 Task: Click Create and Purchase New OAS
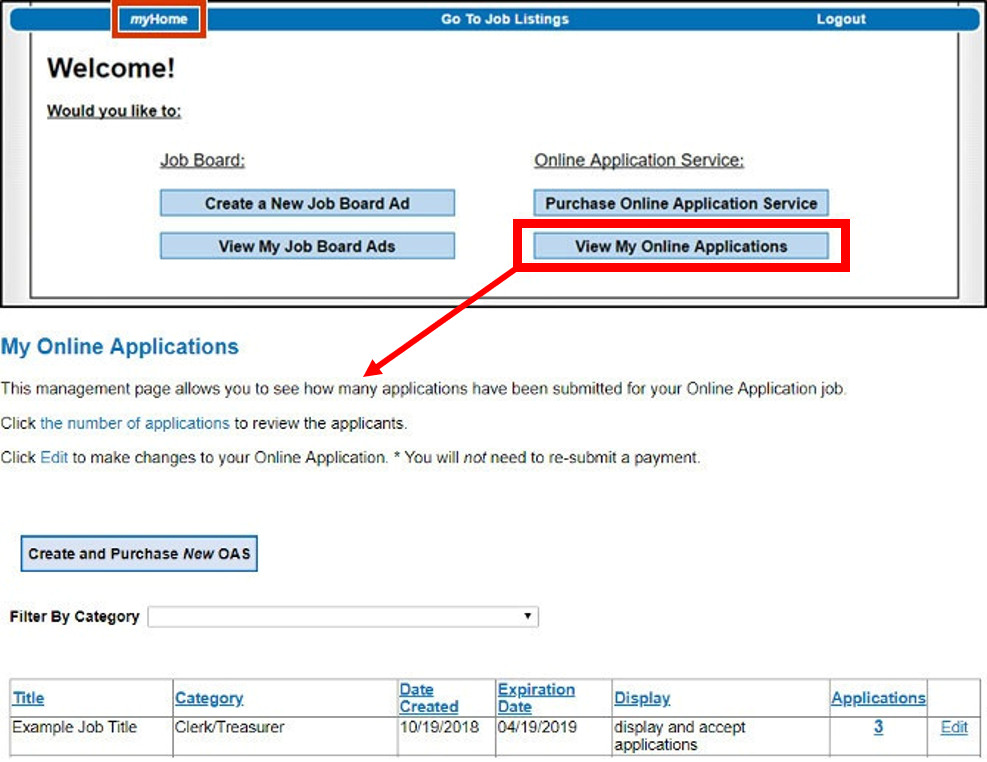click(139, 553)
